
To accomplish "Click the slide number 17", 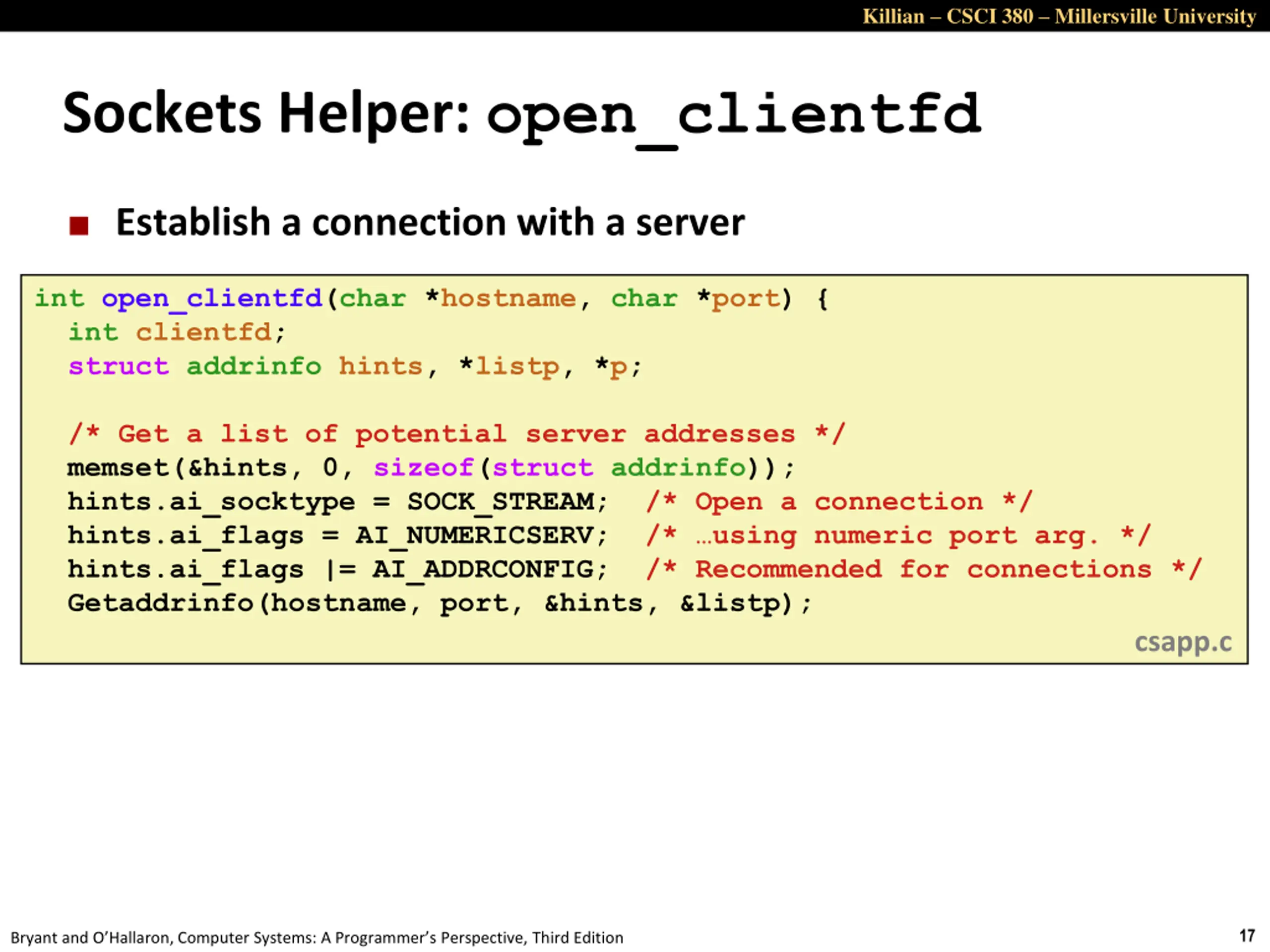I will point(1247,936).
